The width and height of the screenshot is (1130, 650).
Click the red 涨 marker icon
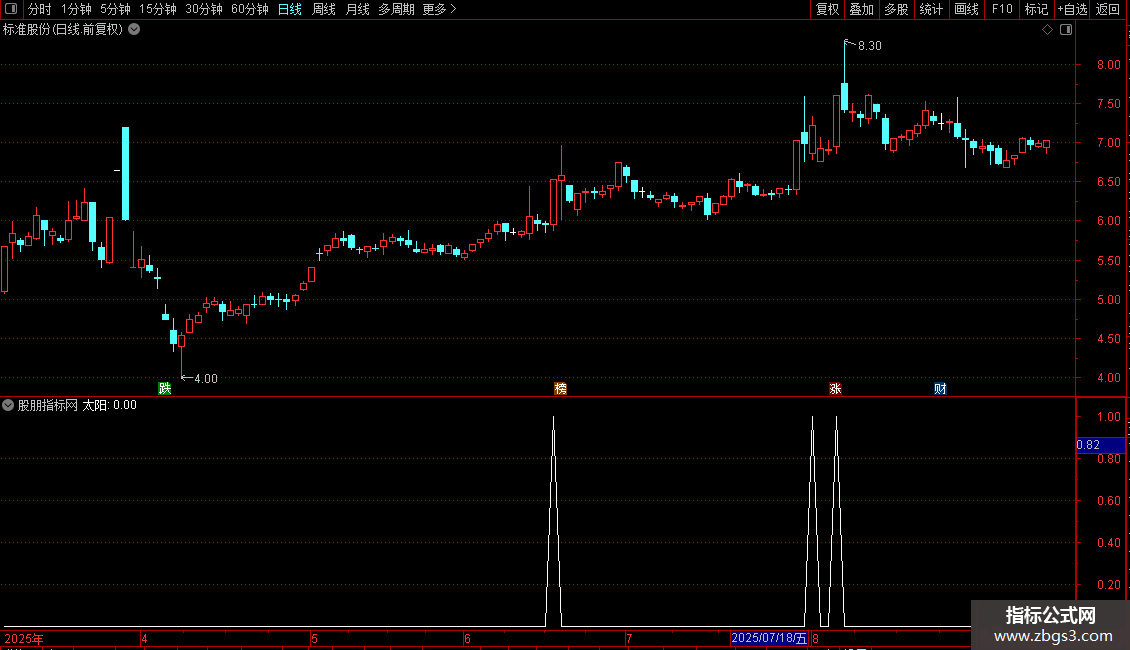[x=835, y=388]
